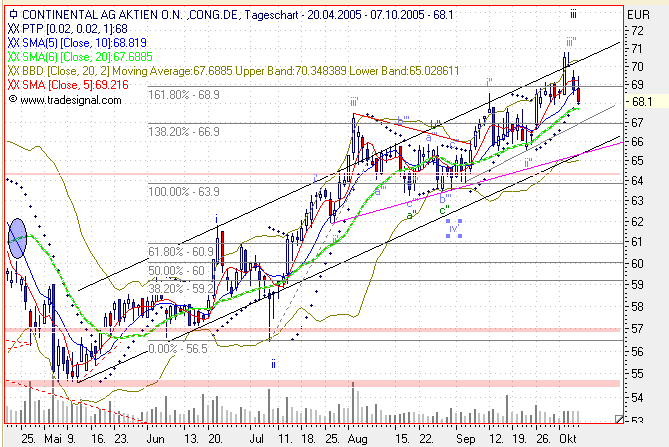
Task: Select the 100.00% - 63.9 Fibonacci label
Action: coord(184,192)
